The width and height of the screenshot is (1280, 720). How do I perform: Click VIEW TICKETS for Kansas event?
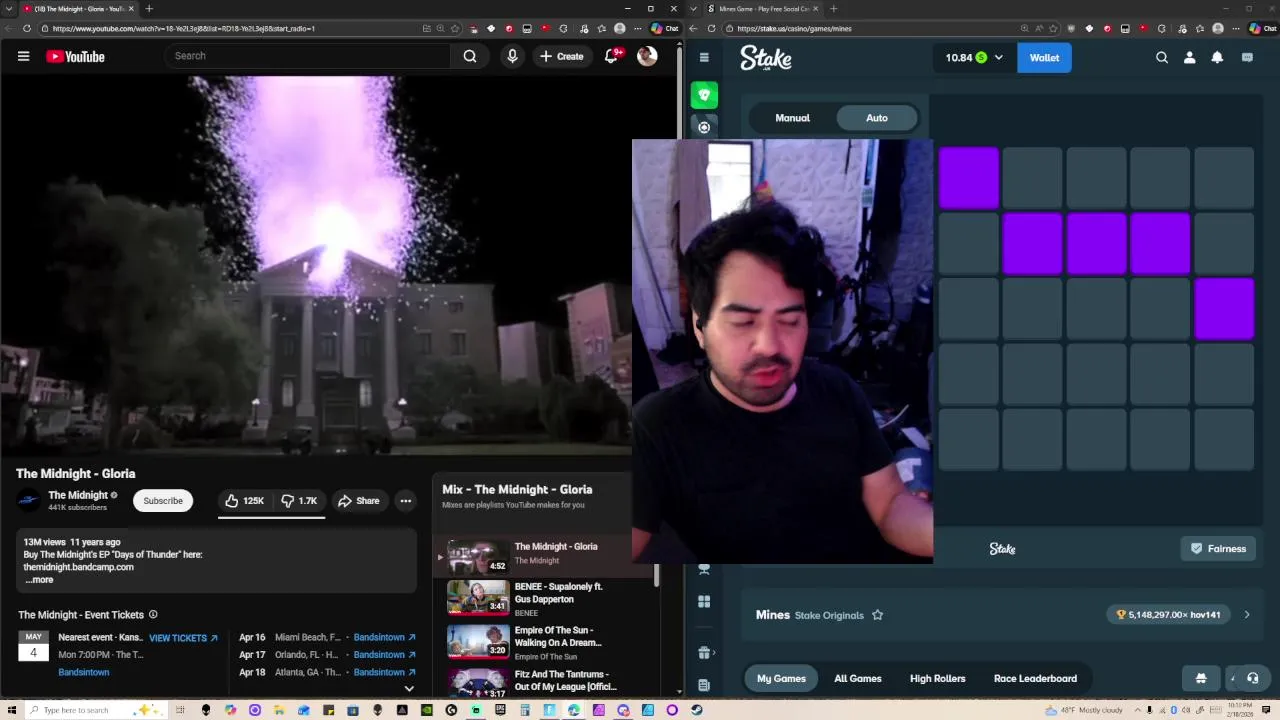(183, 637)
